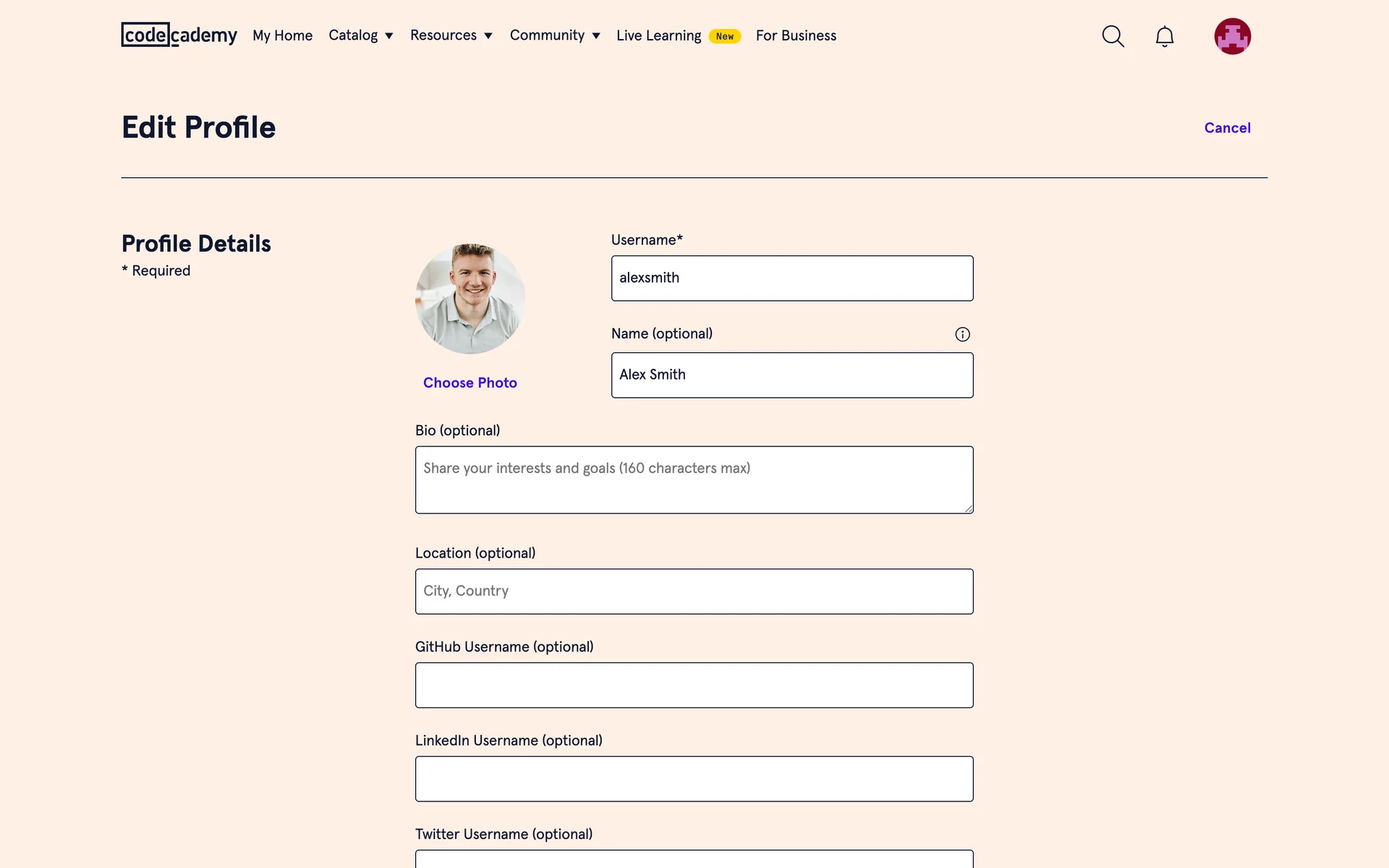
Task: Click the profile photo thumbnail
Action: point(470,299)
